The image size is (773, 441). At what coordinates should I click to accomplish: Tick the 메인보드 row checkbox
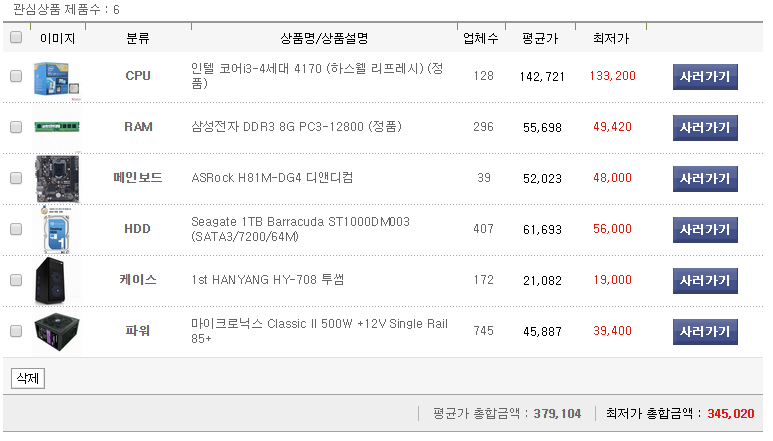15,178
